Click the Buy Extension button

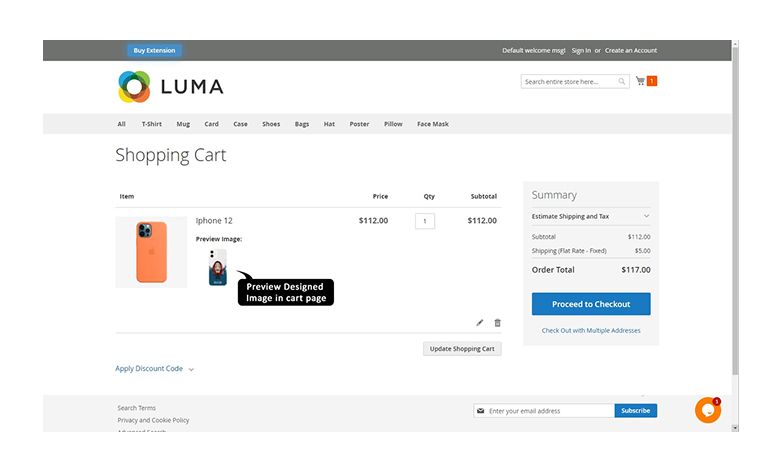154,50
